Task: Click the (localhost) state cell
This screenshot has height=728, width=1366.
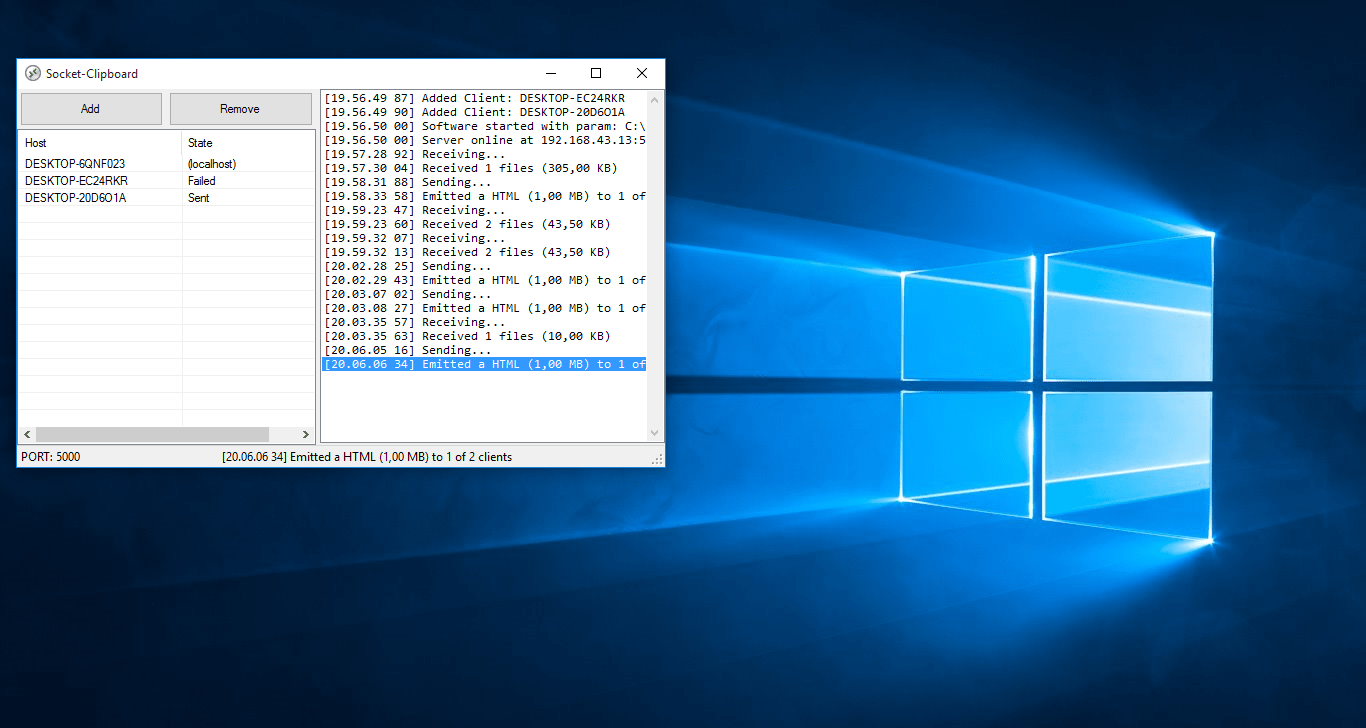Action: tap(212, 164)
